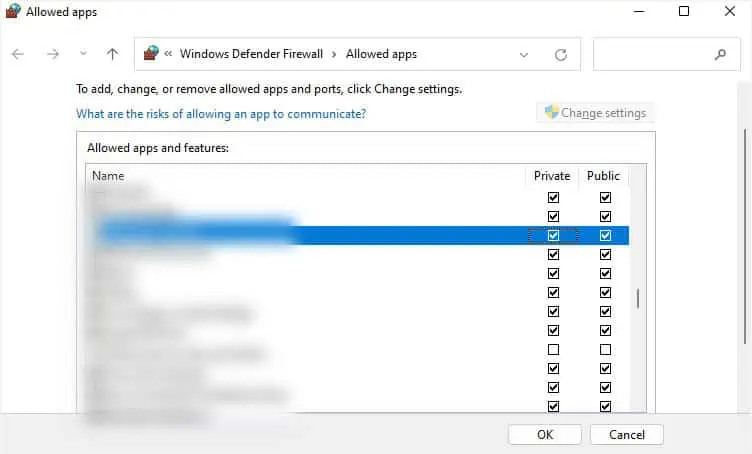Enable the unchecked Public checkbox
752x454 pixels.
click(605, 350)
